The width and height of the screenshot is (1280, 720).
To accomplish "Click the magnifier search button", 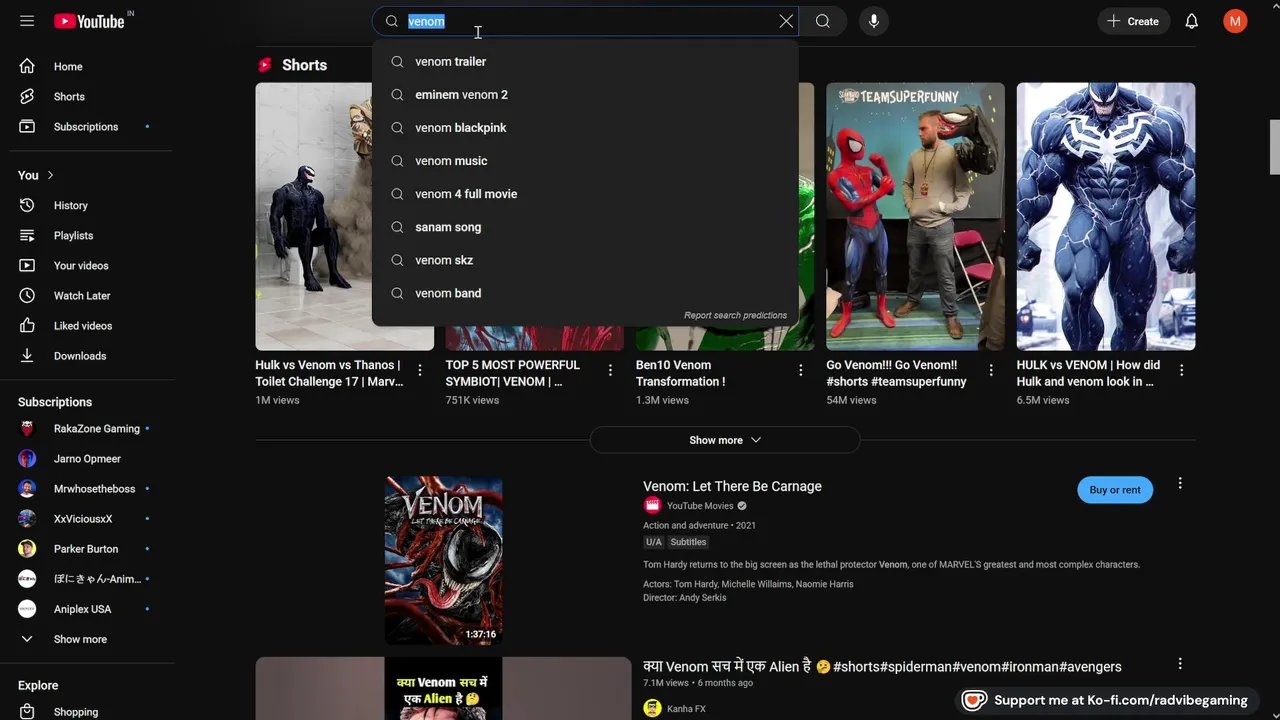I will pos(822,21).
